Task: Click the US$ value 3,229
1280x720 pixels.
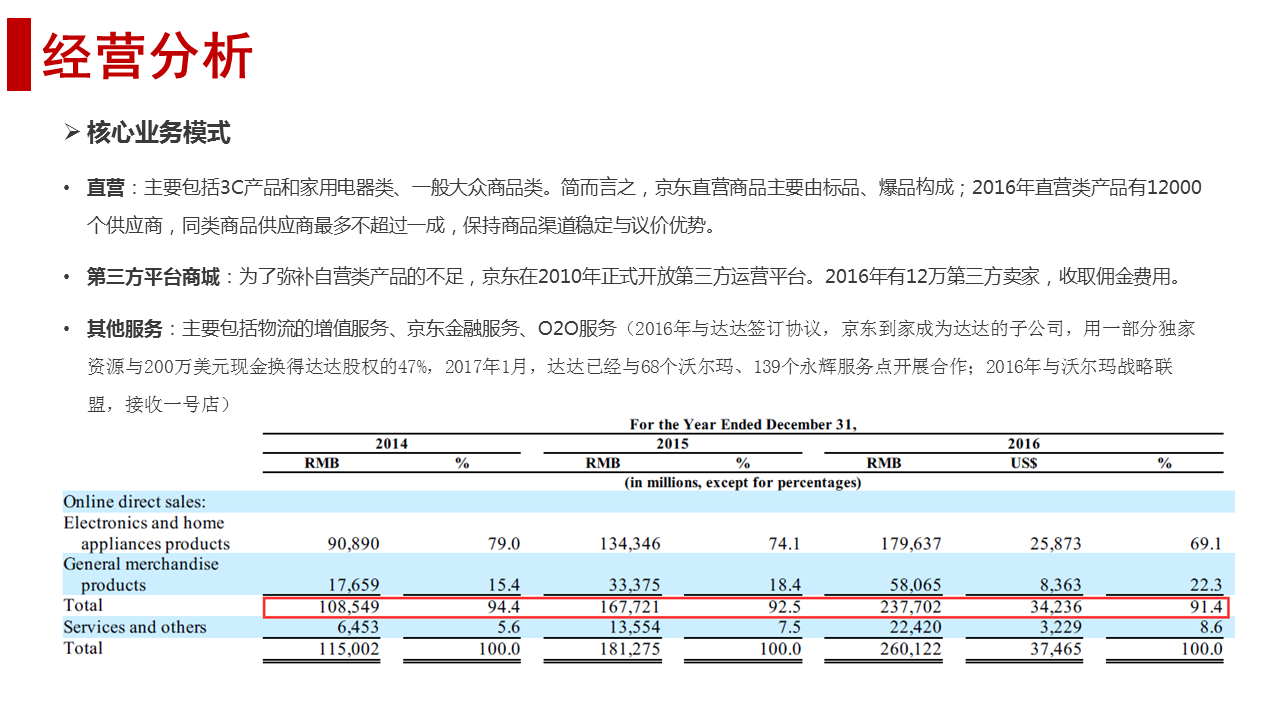Action: (x=1061, y=628)
